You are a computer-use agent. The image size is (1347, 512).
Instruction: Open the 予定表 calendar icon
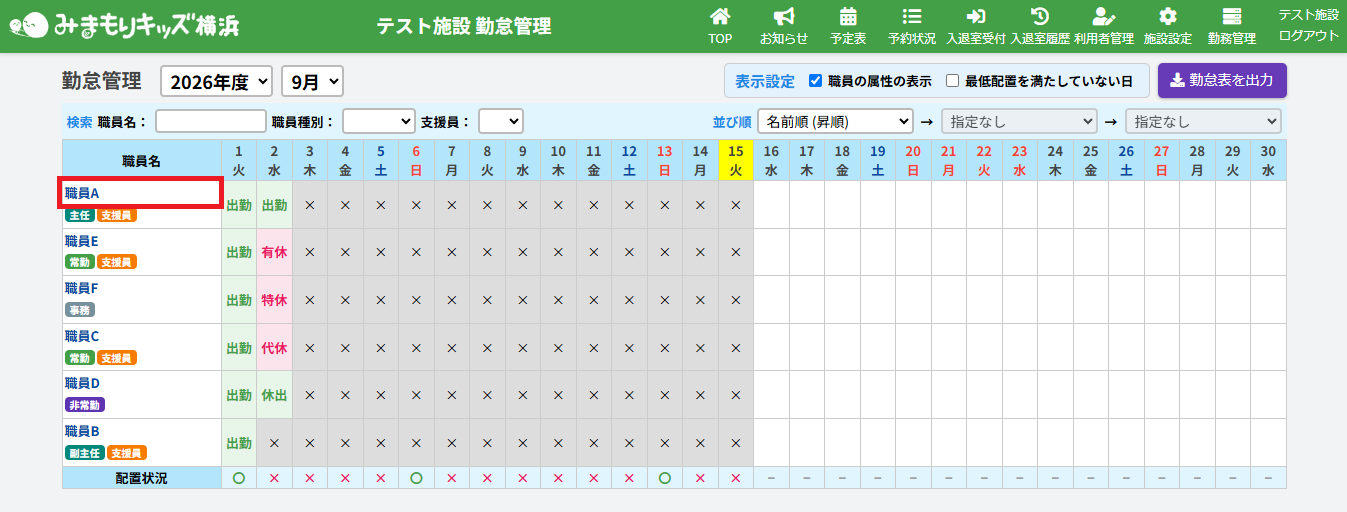click(x=848, y=16)
